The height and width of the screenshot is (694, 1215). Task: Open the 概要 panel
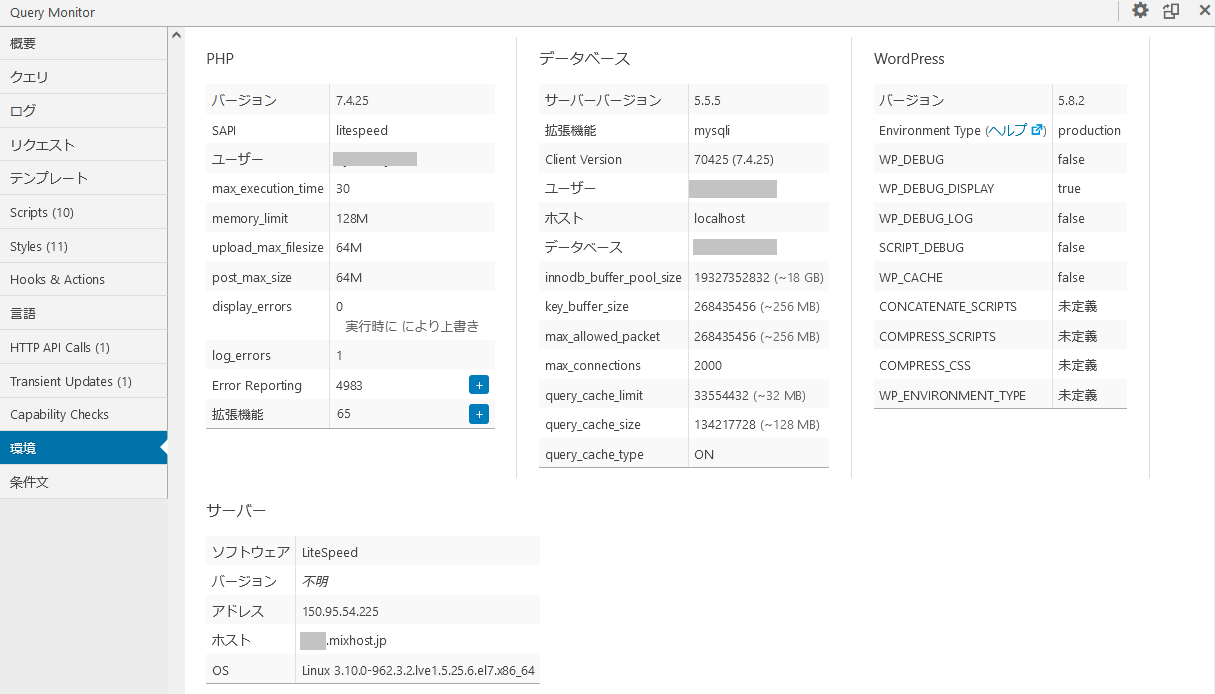pos(83,44)
